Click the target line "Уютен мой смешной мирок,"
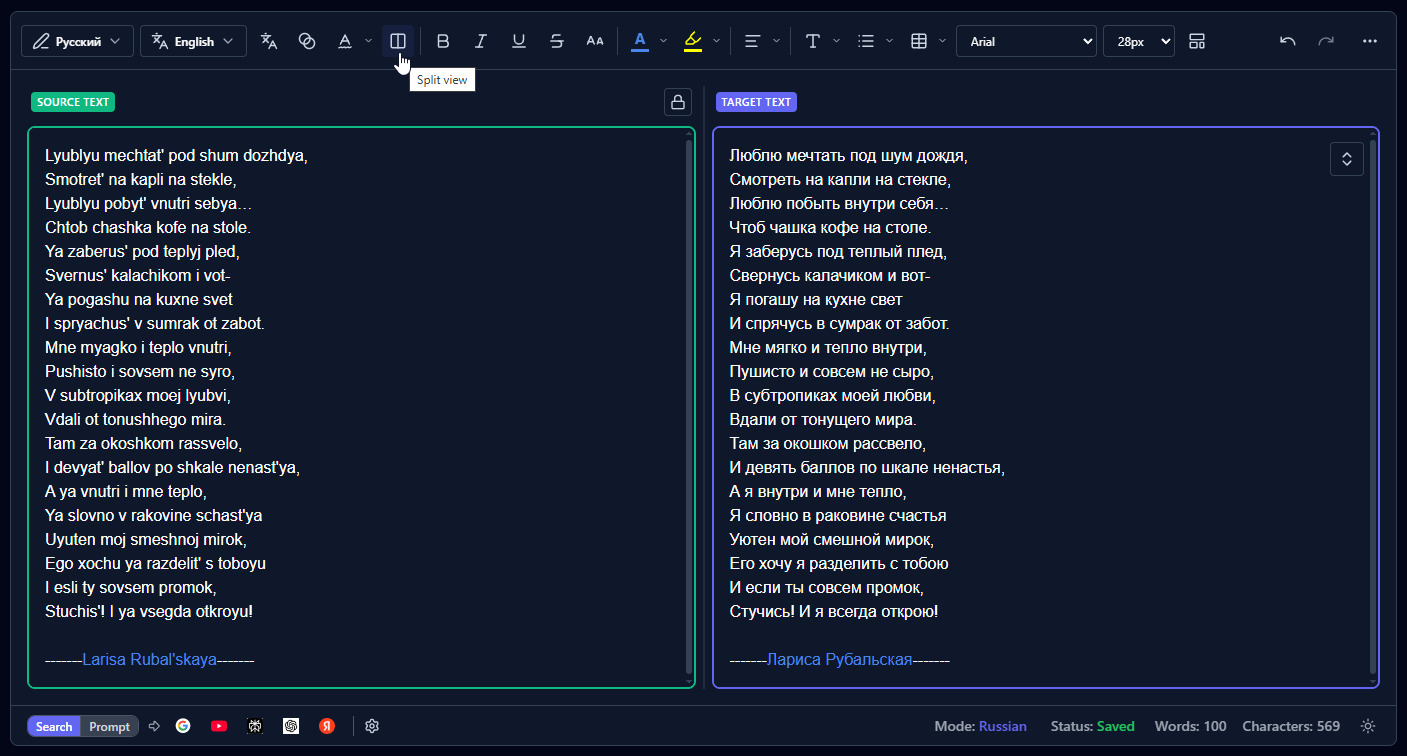The height and width of the screenshot is (756, 1407). pos(832,540)
